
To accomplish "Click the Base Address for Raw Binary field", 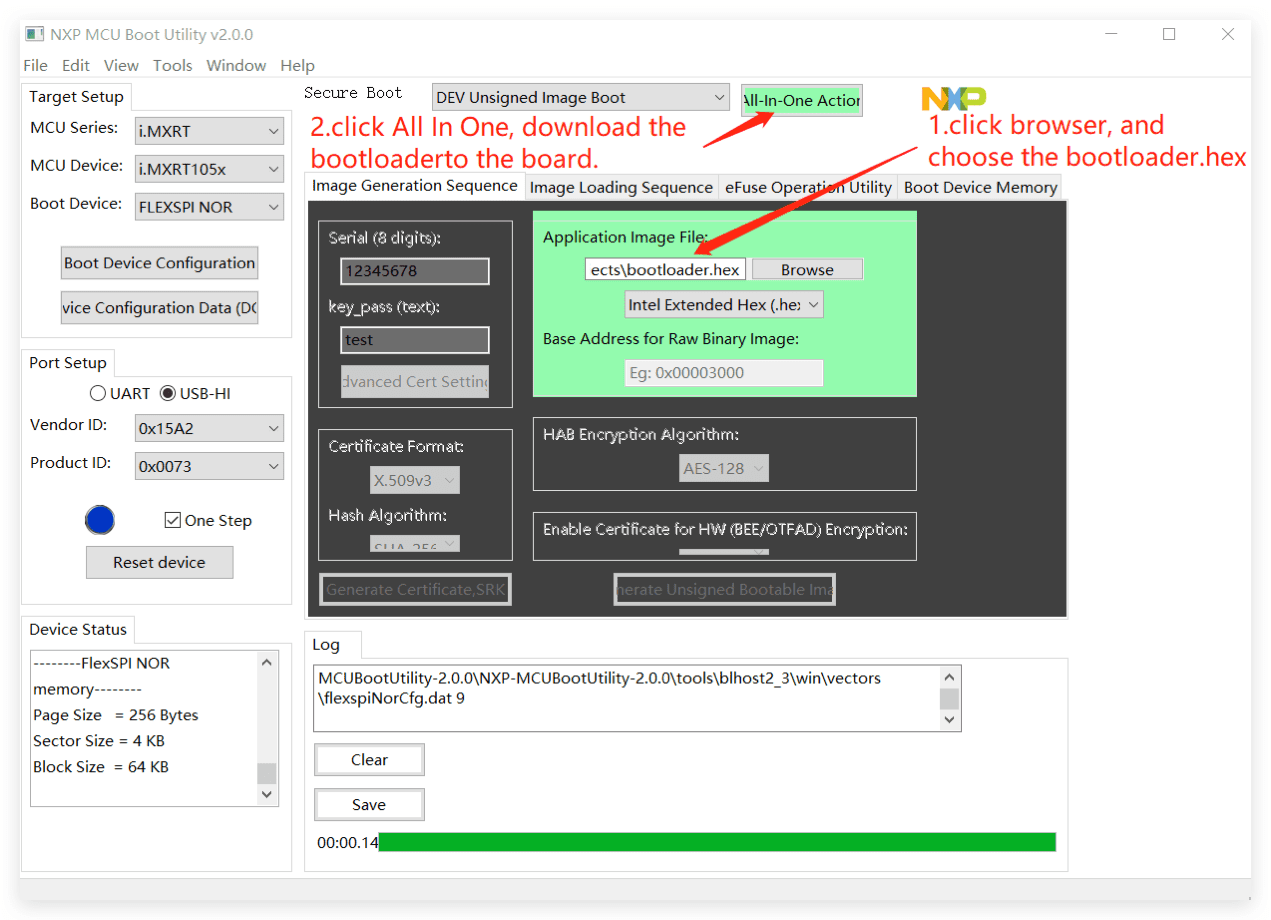I will click(x=724, y=373).
